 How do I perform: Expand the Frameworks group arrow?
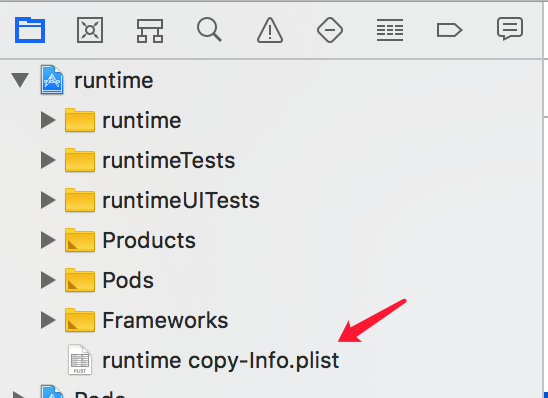[x=48, y=320]
